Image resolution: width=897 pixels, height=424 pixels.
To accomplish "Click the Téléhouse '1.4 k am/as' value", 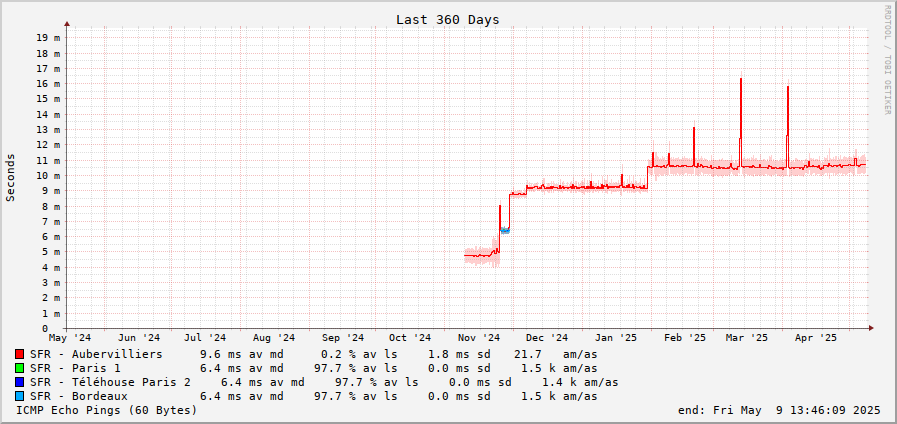I will [580, 382].
